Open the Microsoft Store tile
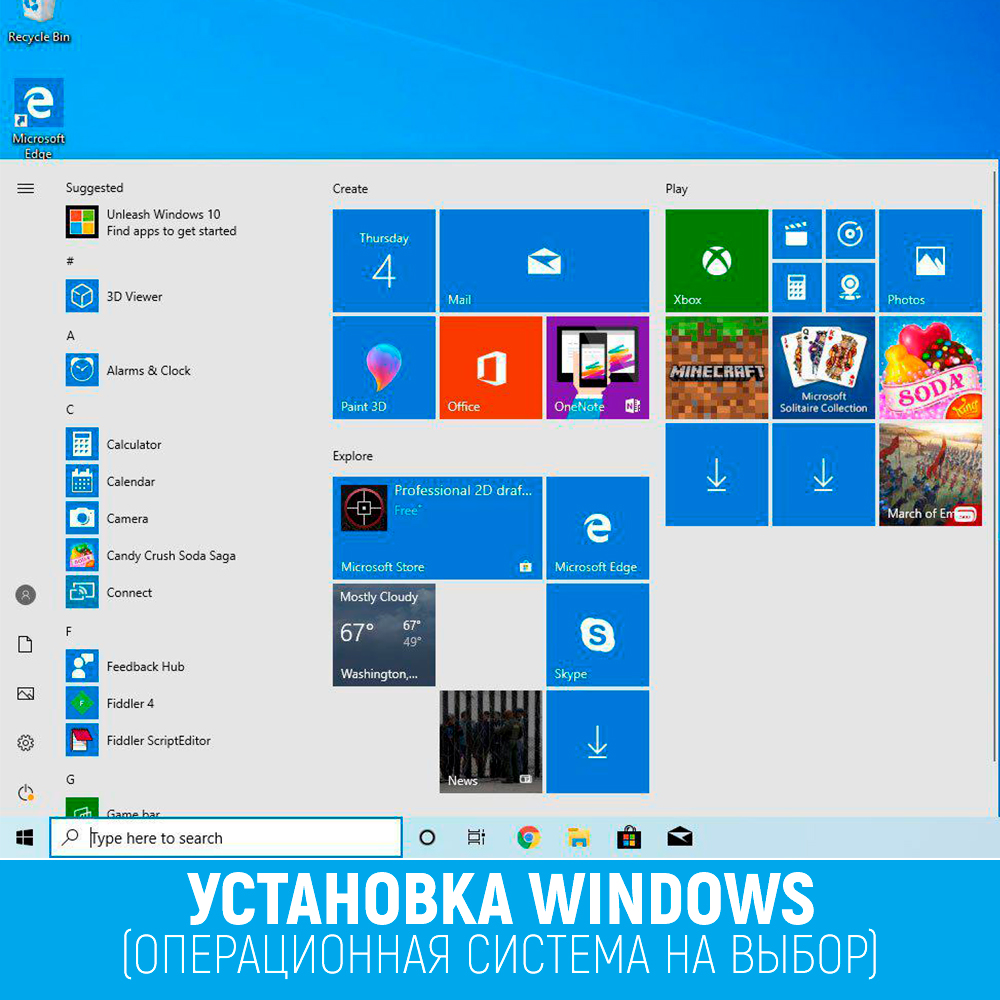Image resolution: width=1000 pixels, height=1000 pixels. pos(438,527)
